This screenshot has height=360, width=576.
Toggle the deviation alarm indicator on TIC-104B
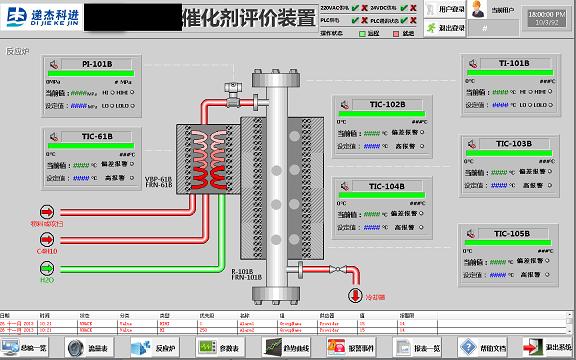421,213
